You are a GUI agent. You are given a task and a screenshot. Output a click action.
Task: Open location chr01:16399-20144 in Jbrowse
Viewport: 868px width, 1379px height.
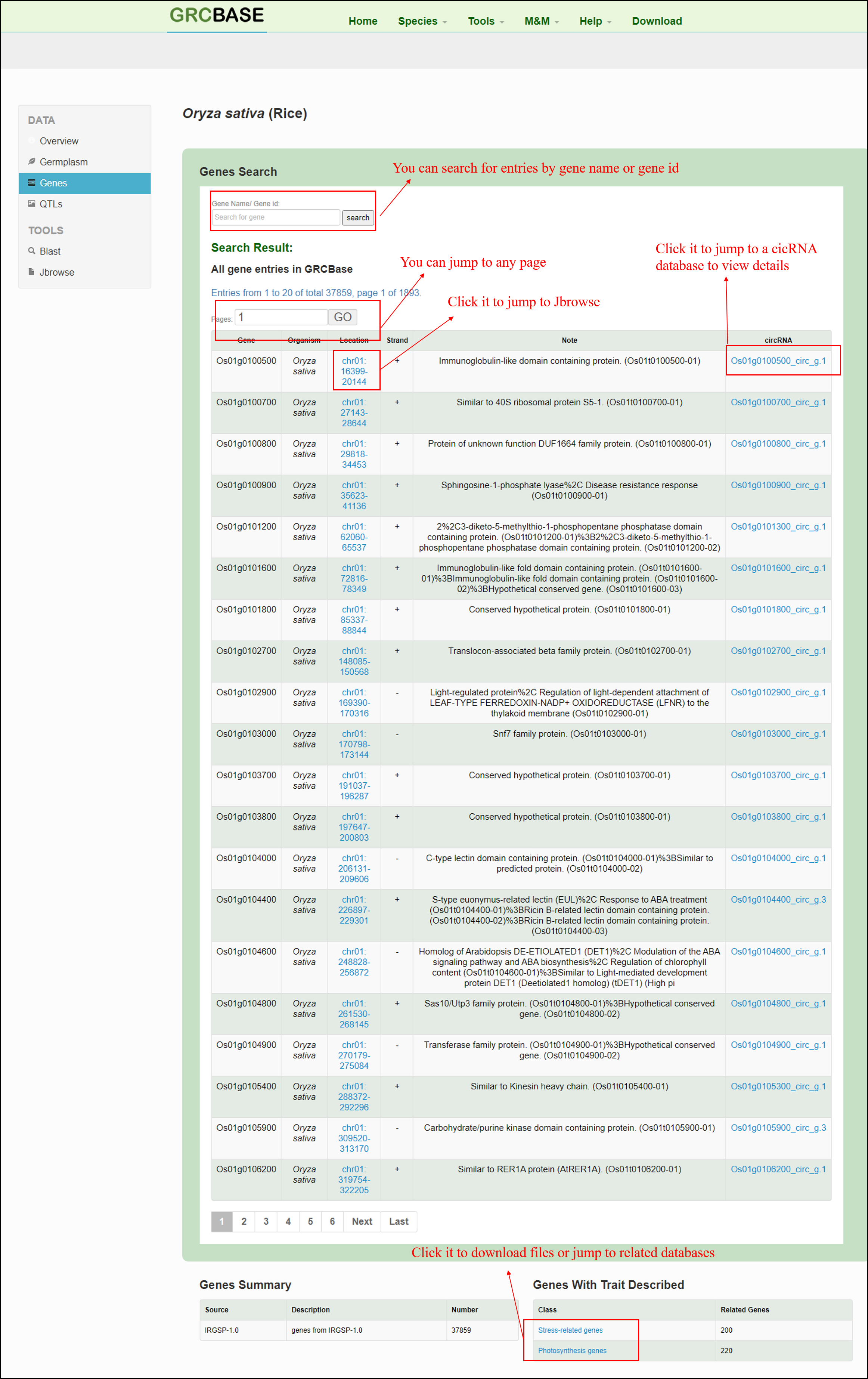(354, 371)
